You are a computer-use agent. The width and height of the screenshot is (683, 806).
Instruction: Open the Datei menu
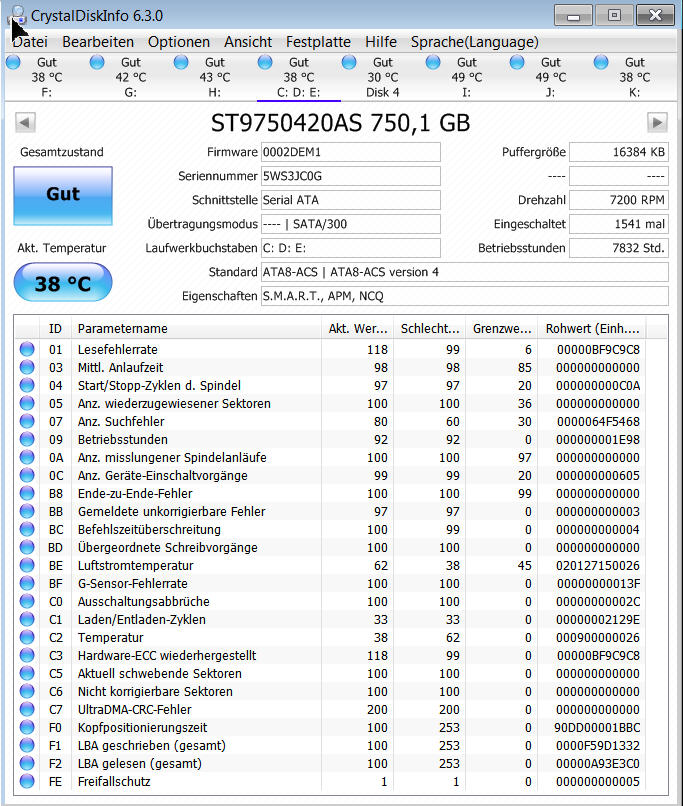(30, 42)
